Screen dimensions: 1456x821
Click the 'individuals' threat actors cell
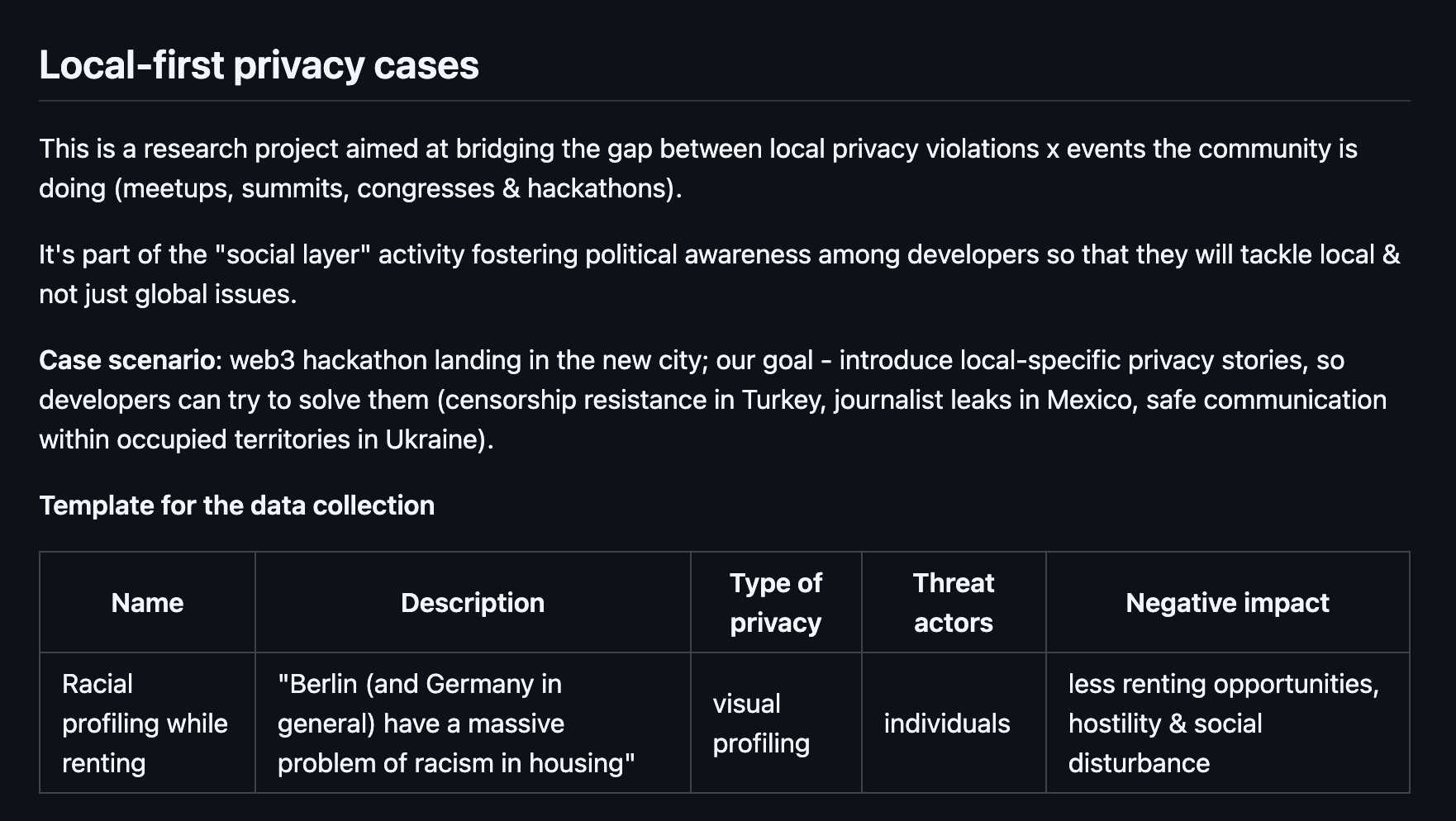click(954, 724)
